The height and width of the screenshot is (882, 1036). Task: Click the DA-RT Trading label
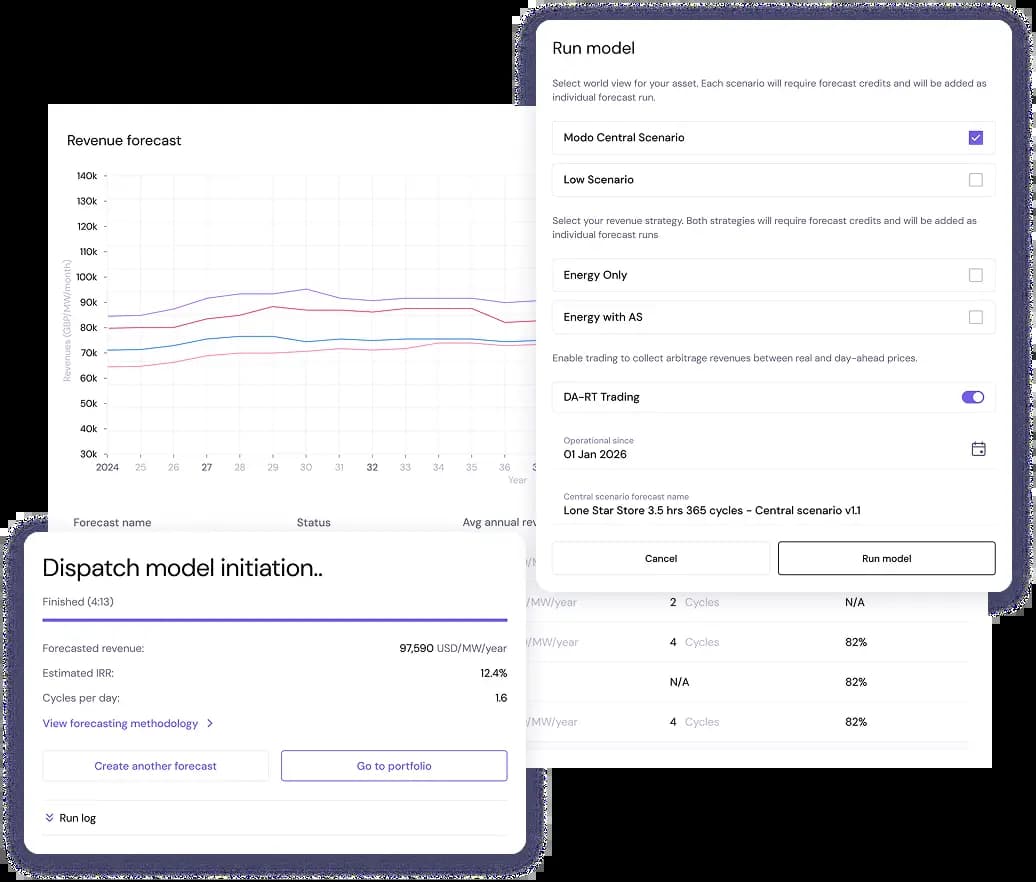(x=601, y=397)
